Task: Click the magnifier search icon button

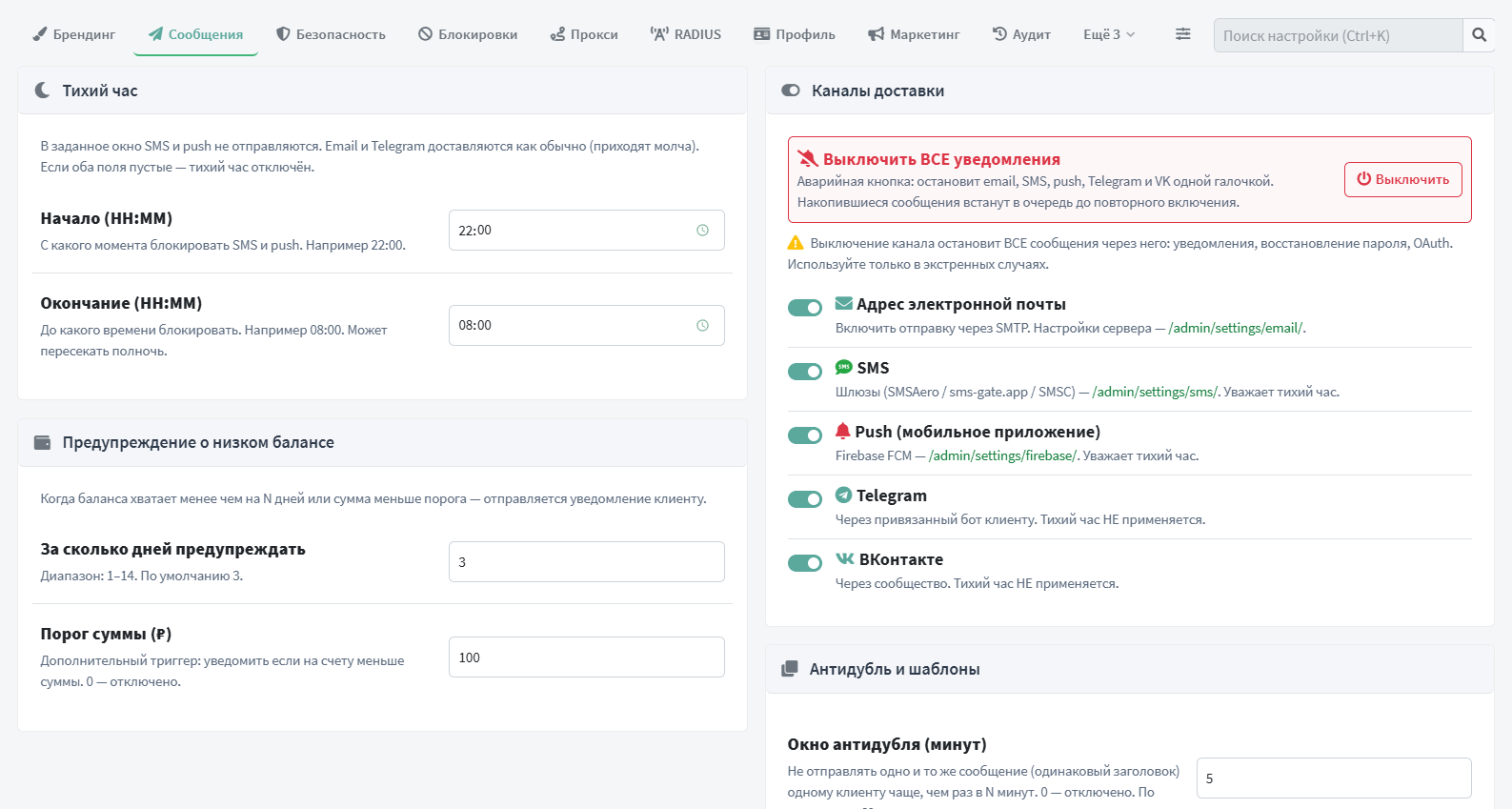Action: (x=1479, y=35)
